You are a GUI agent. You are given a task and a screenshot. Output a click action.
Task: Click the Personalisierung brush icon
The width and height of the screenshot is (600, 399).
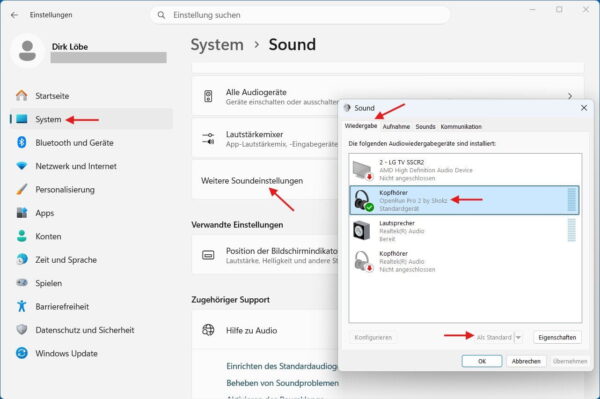pos(22,189)
